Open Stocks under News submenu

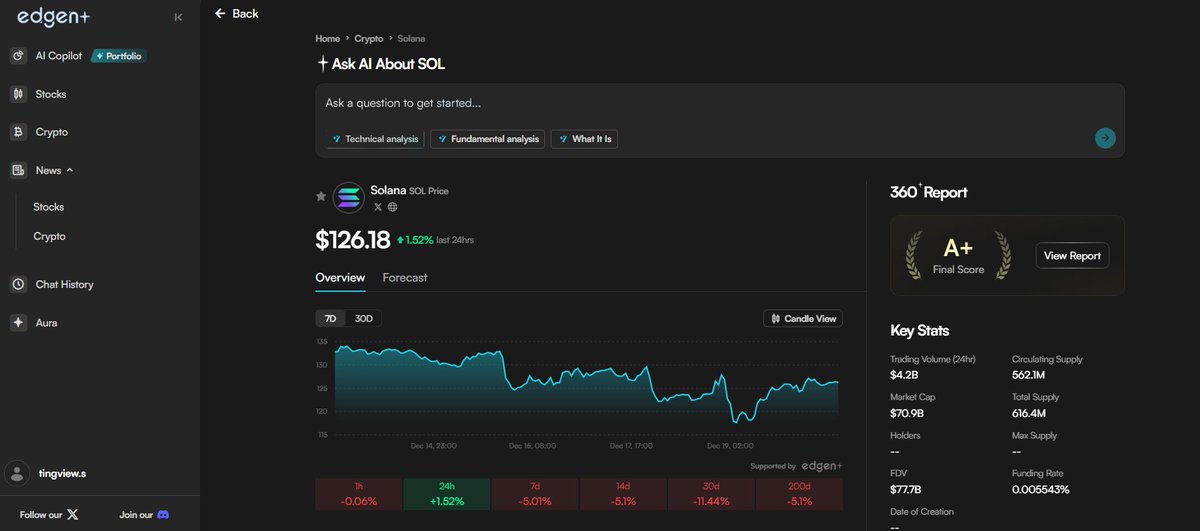pyautogui.click(x=49, y=207)
